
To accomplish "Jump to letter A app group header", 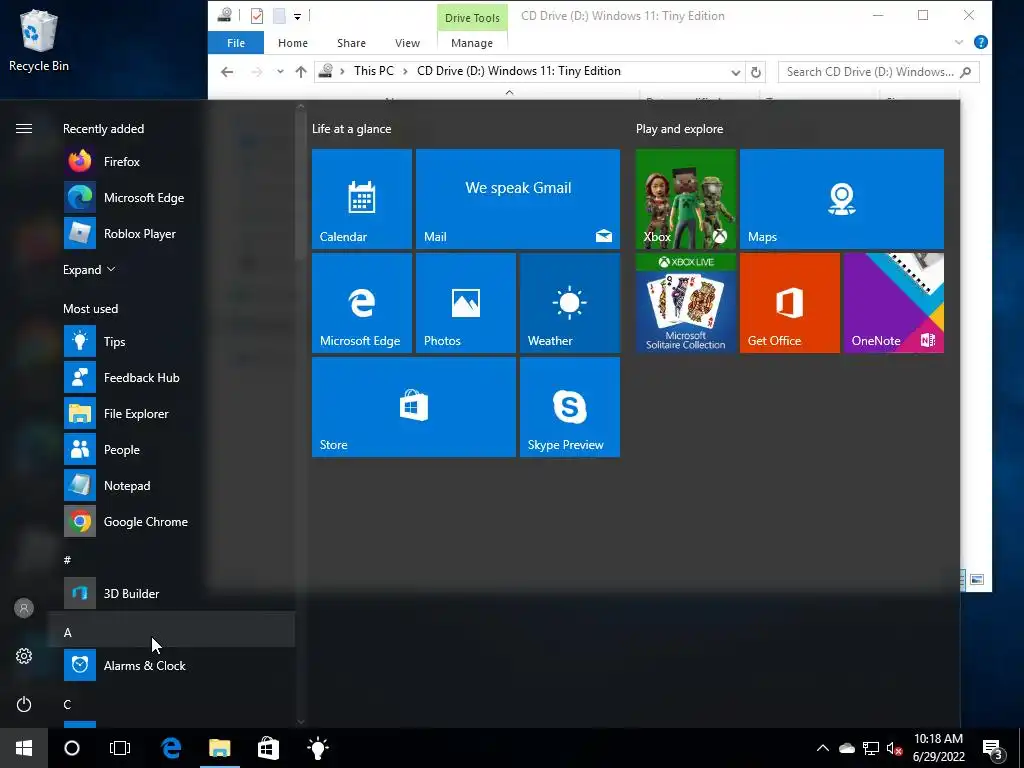I will [x=171, y=632].
